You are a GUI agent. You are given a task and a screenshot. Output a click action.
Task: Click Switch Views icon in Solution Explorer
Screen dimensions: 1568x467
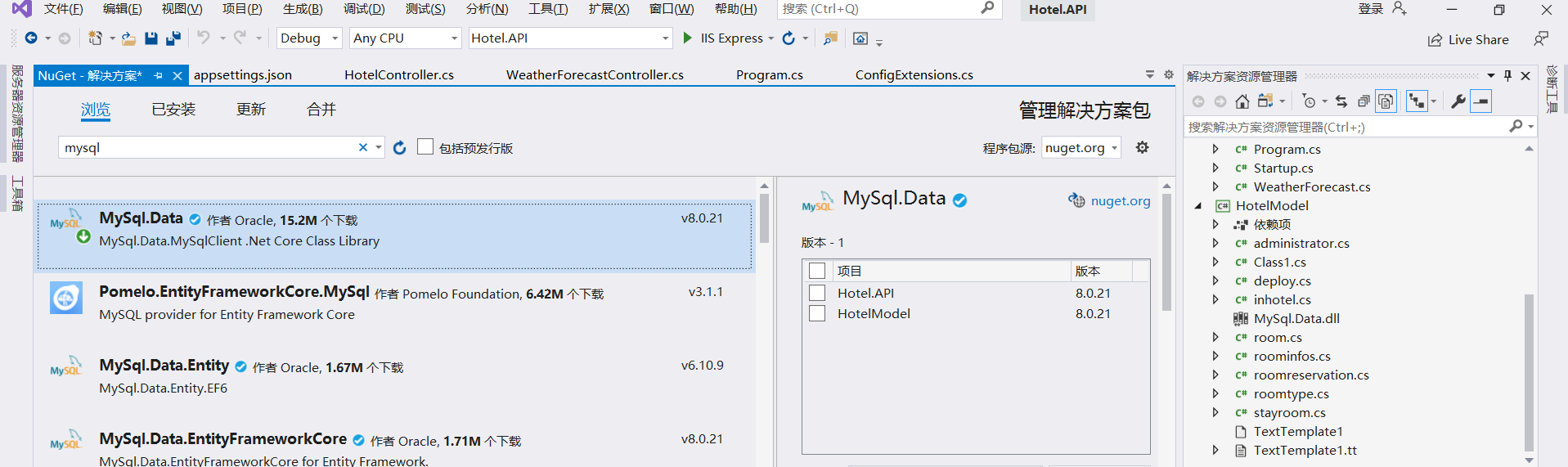1265,101
